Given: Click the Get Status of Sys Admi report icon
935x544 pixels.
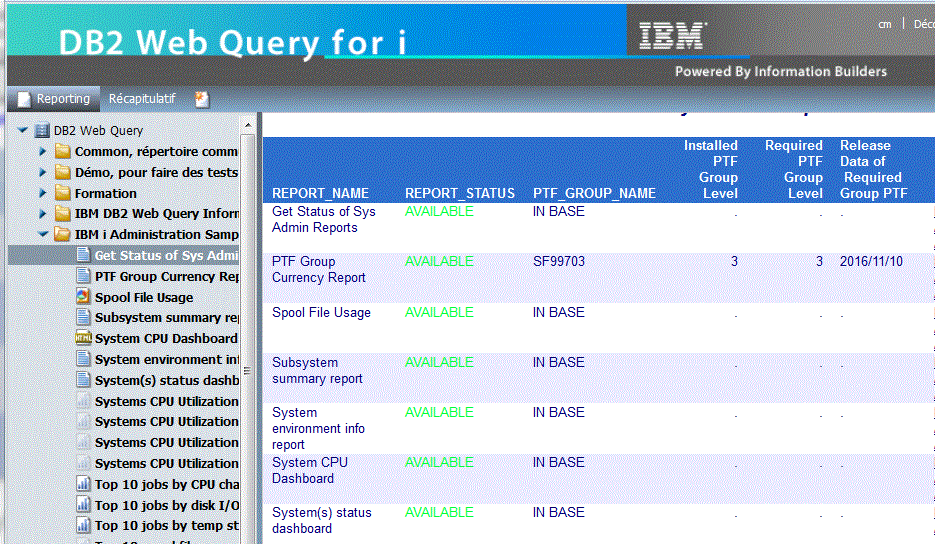Looking at the screenshot, I should coord(84,255).
